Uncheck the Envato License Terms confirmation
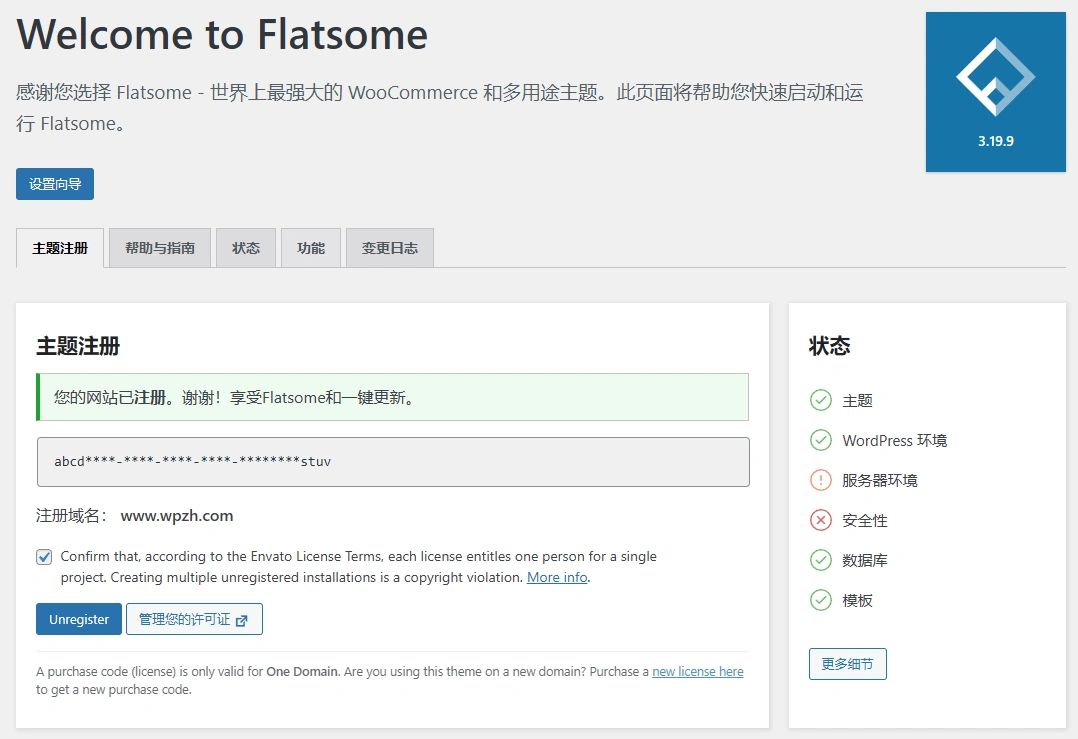Screen dimensions: 1078x739 pyautogui.click(x=43, y=556)
